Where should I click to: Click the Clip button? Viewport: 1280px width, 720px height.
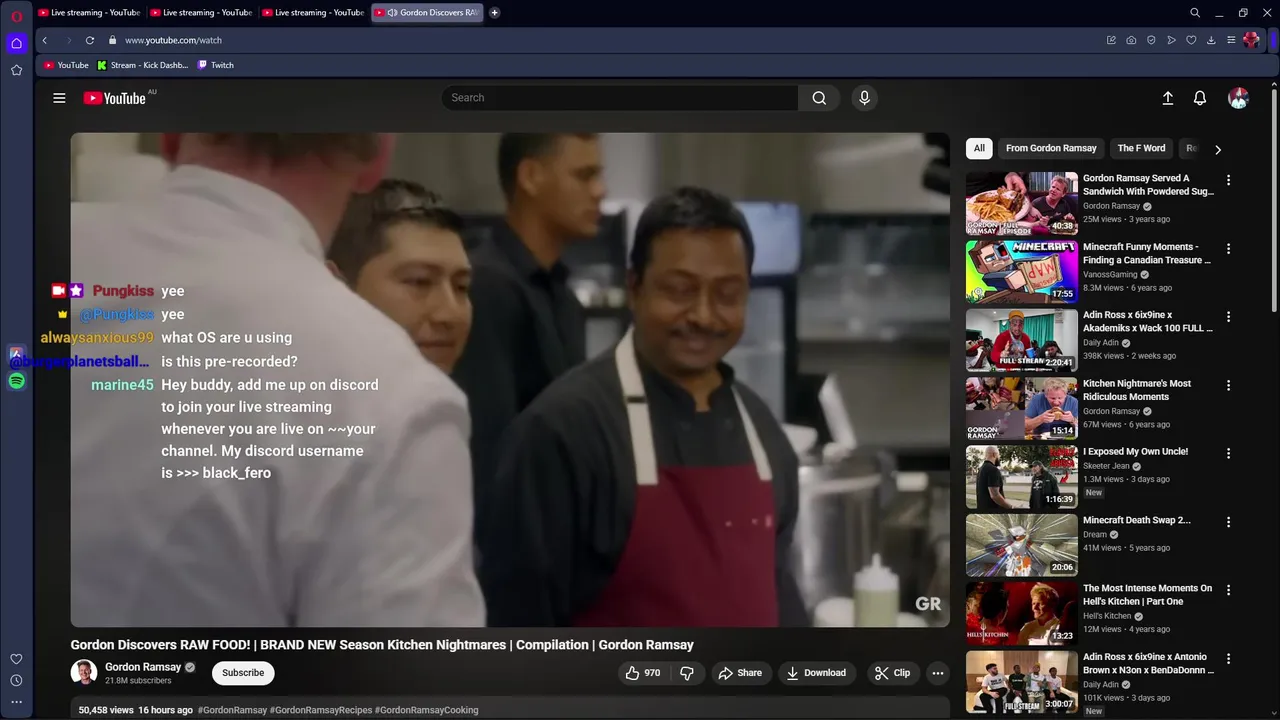click(892, 673)
